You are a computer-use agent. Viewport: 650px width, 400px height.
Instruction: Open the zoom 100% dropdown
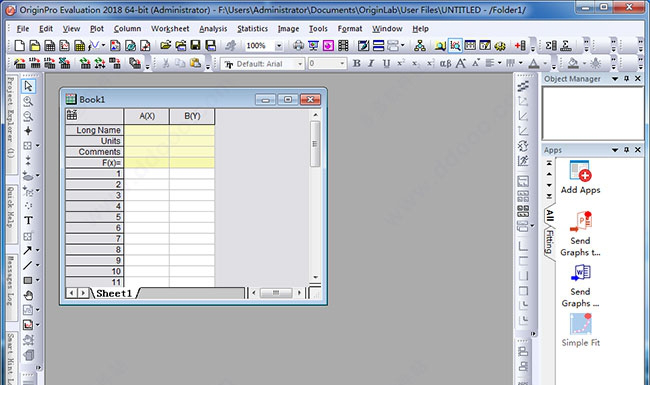279,46
